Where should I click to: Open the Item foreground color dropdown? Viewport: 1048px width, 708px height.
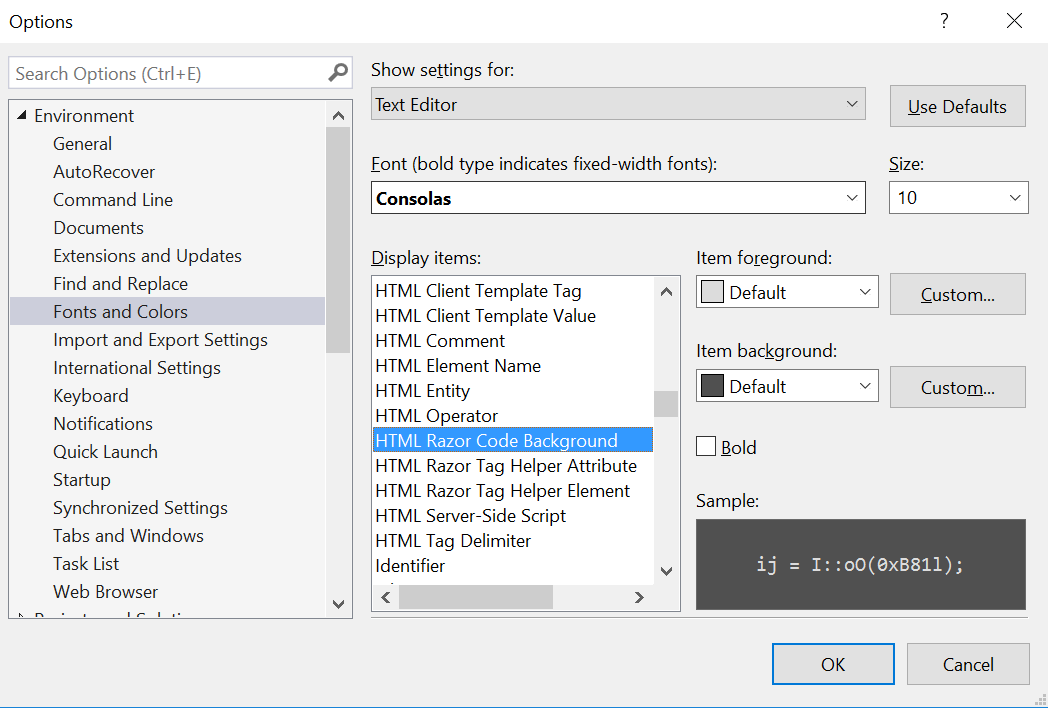[786, 293]
